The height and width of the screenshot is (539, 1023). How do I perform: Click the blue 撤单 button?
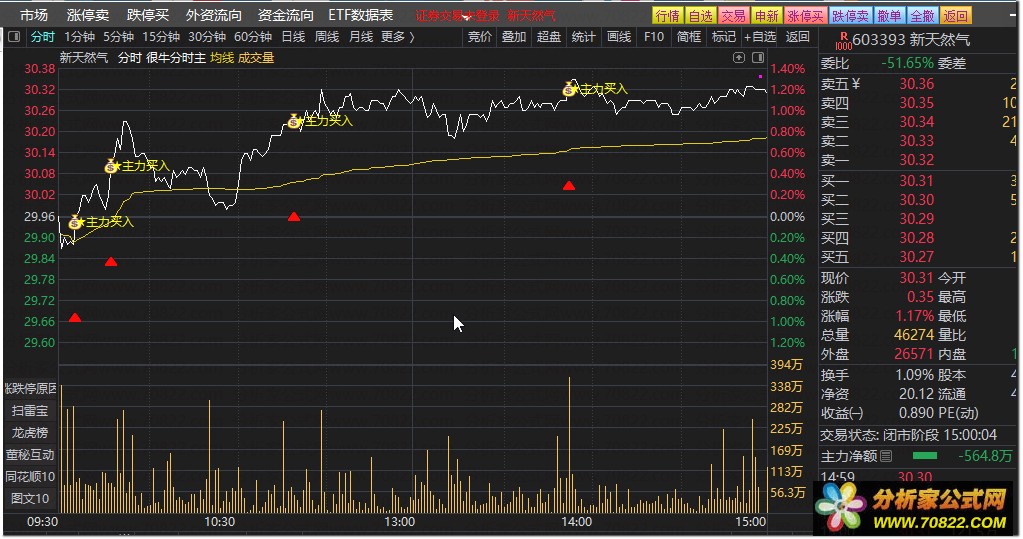coord(889,16)
